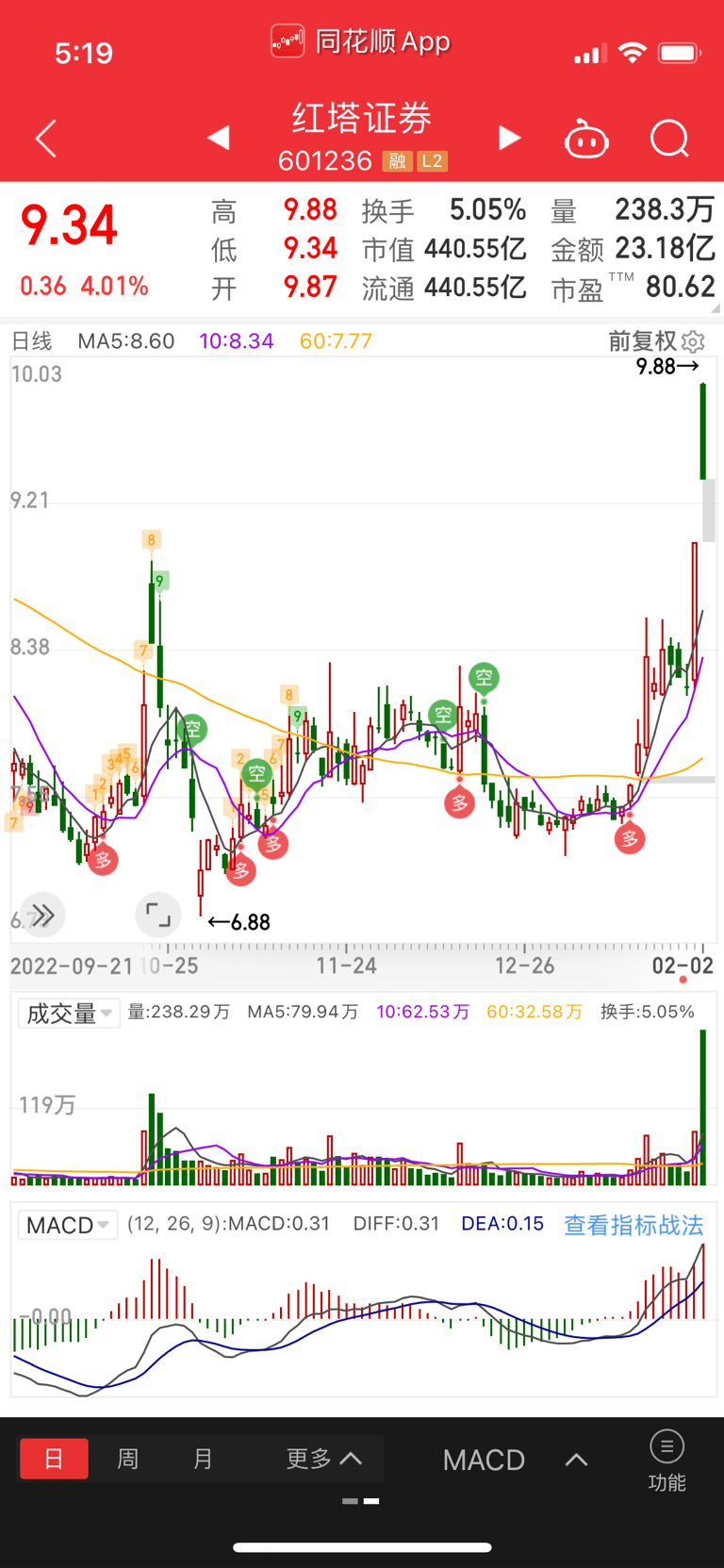Tap the amount 23.18亿 value
Image resolution: width=724 pixels, height=1568 pixels.
[x=665, y=249]
